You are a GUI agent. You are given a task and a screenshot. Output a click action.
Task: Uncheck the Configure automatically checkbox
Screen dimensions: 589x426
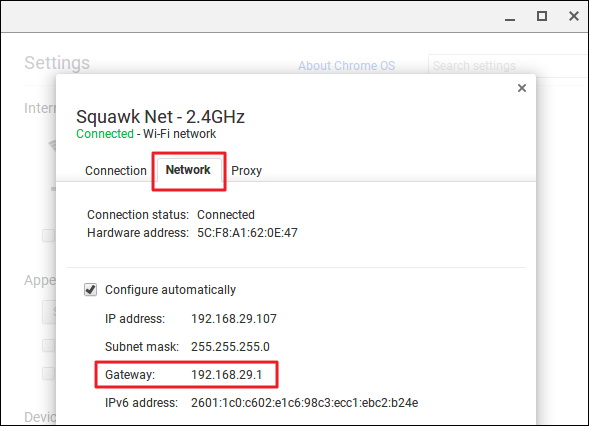(x=90, y=290)
